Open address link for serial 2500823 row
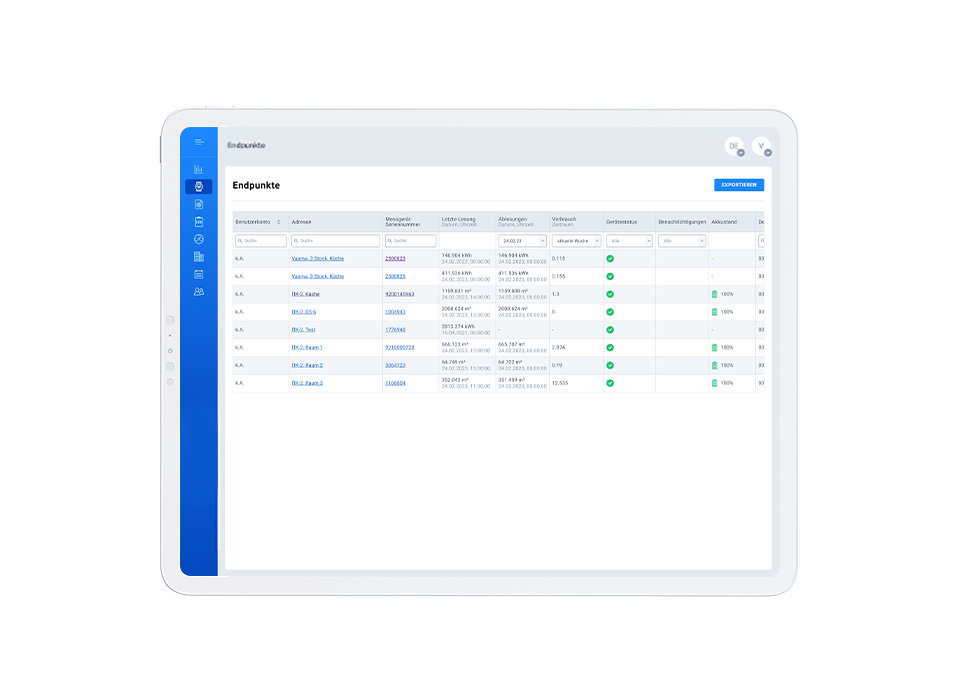Screen dimensions: 960x700 point(318,258)
